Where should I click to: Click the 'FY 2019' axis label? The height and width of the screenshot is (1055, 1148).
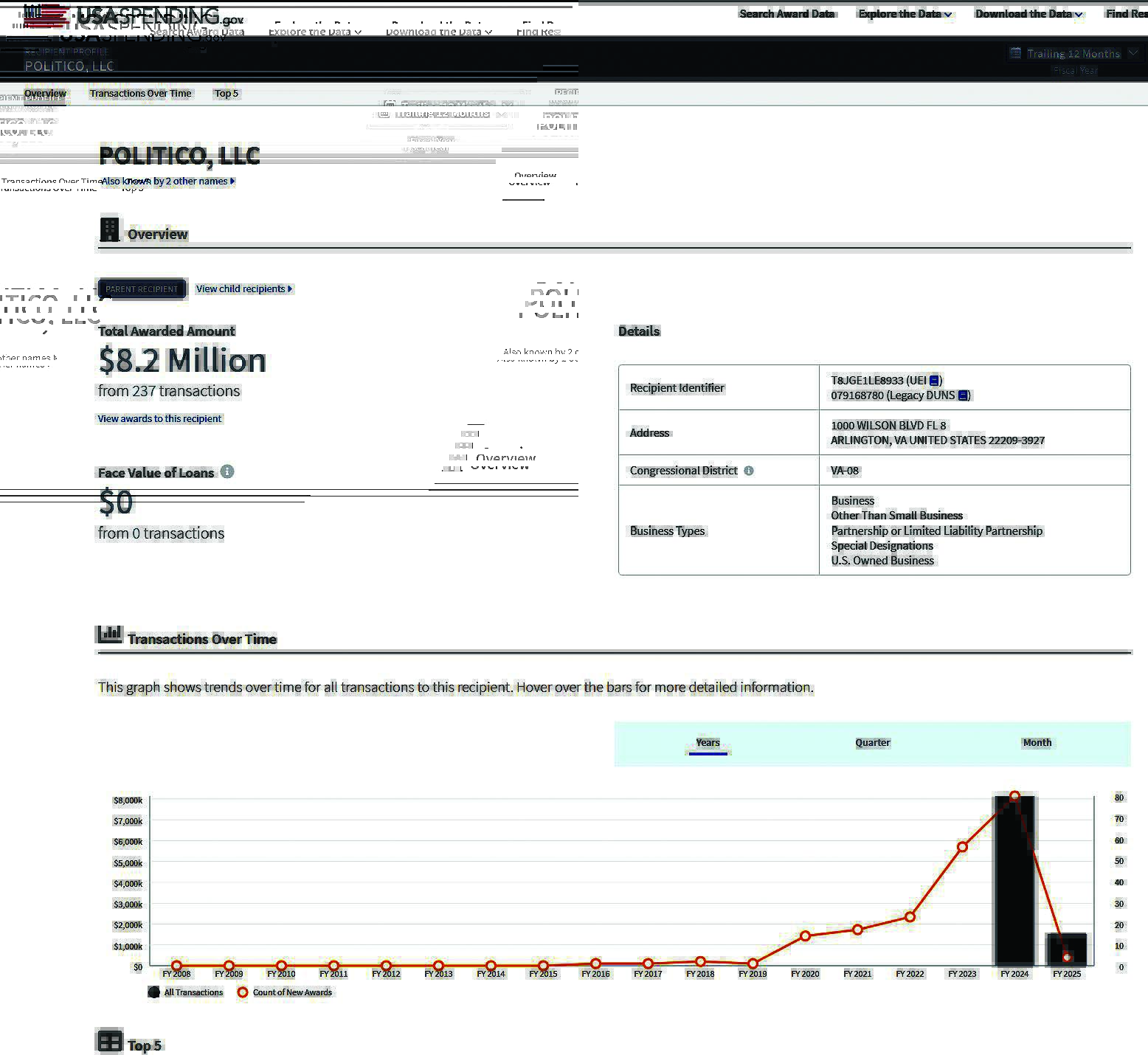tap(753, 975)
